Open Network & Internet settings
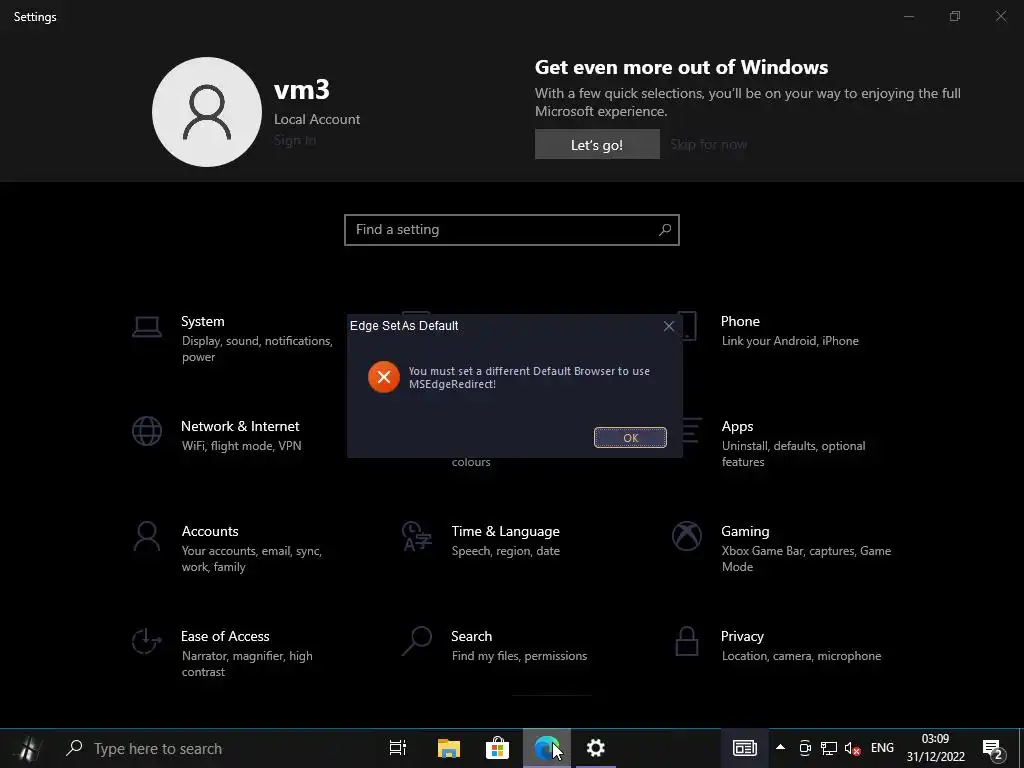The image size is (1024, 768). pos(216,435)
